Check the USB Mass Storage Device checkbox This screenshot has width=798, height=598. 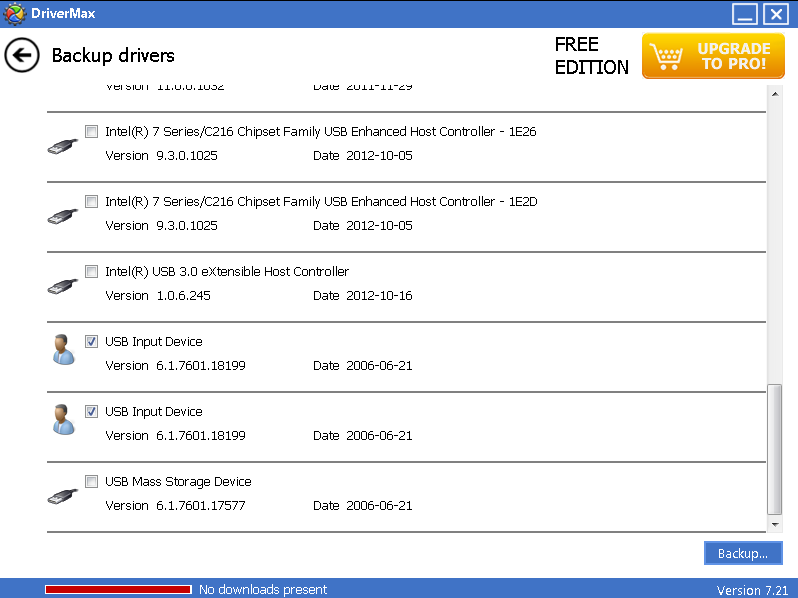point(92,481)
